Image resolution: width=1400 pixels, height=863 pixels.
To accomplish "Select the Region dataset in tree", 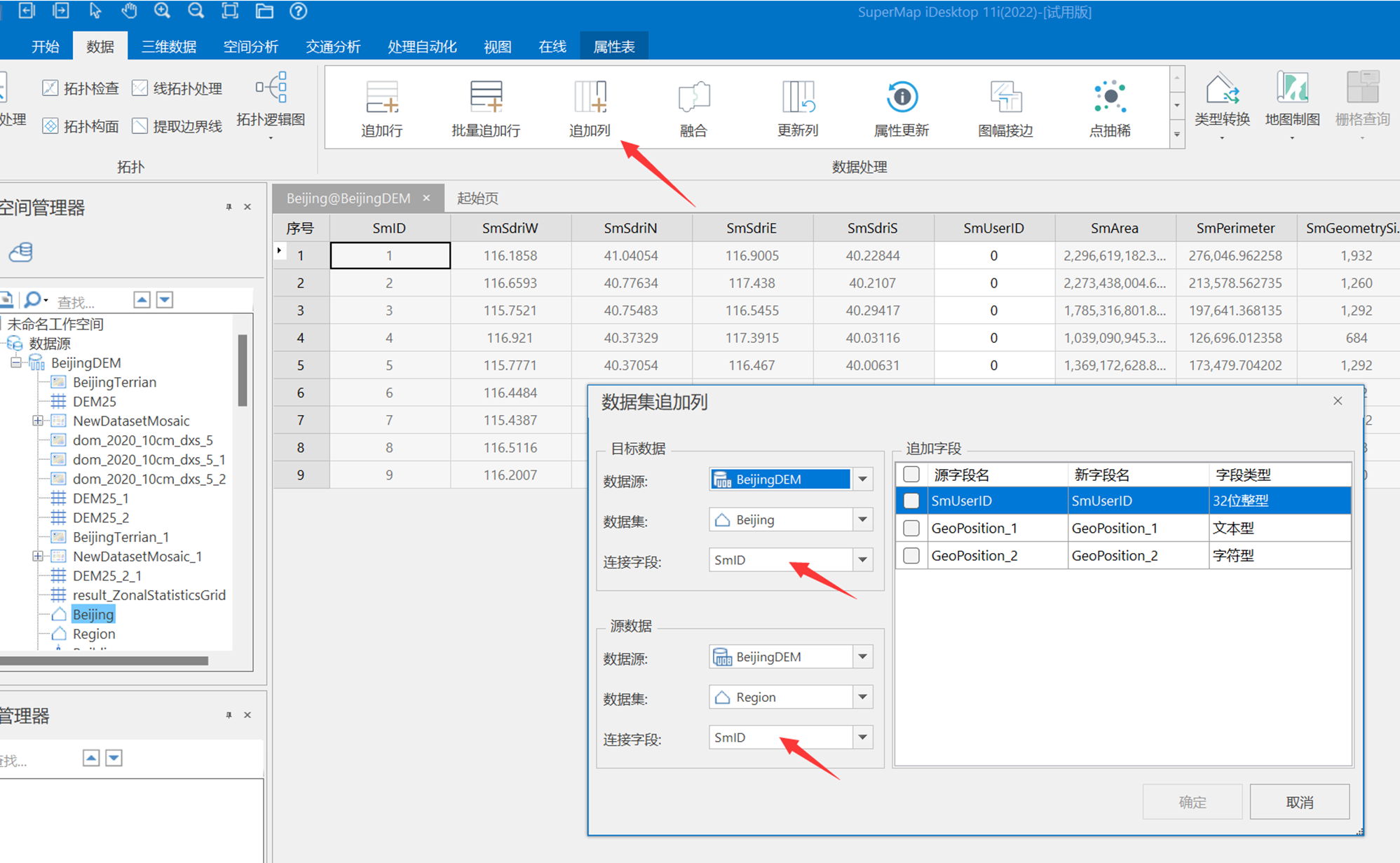I will click(93, 634).
